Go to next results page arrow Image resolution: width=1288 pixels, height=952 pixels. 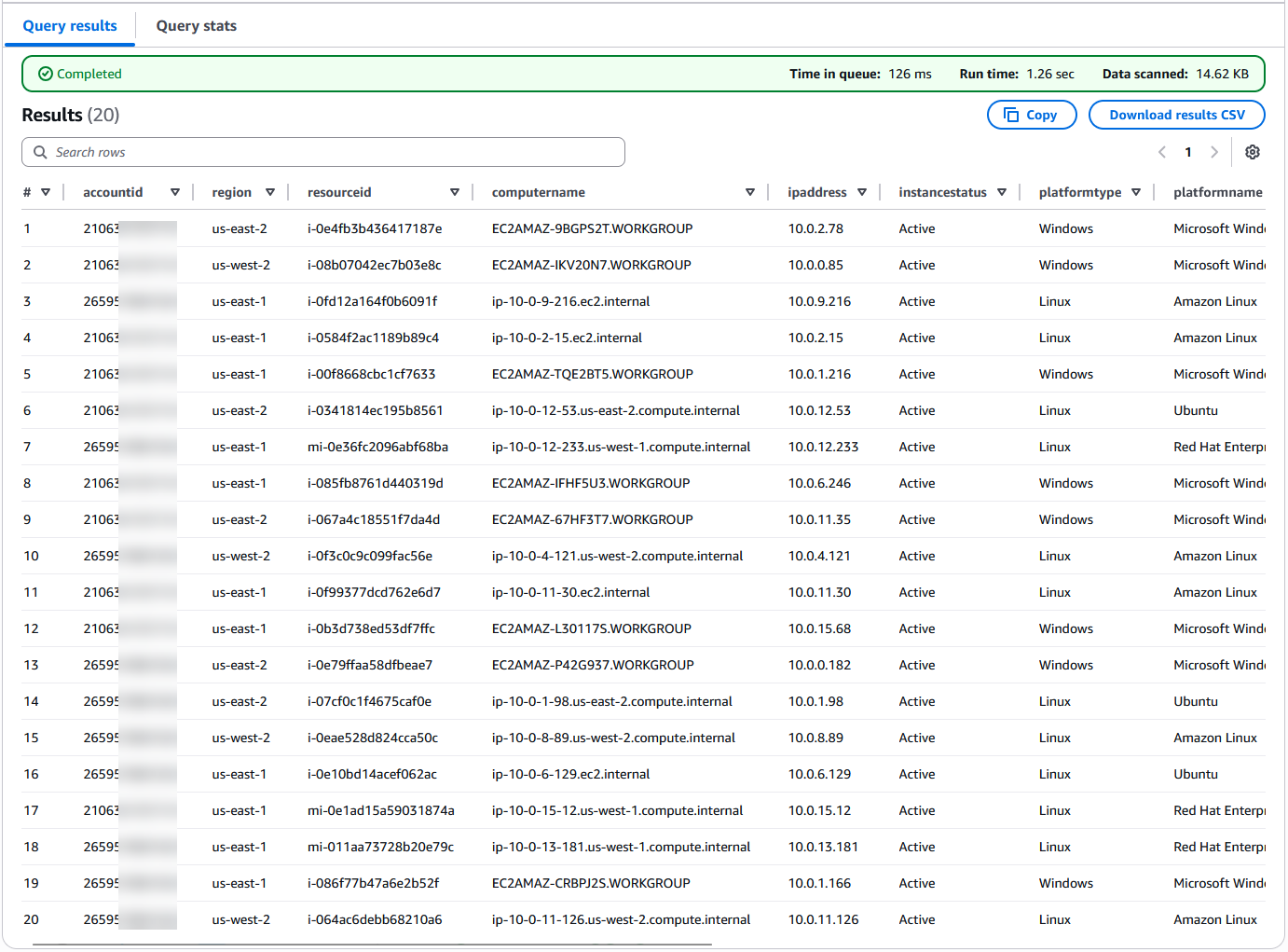click(1213, 152)
